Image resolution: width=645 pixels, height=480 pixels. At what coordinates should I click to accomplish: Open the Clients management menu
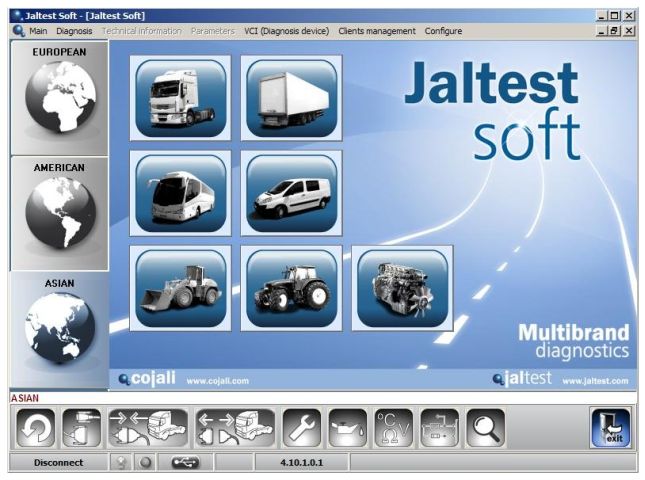pos(377,31)
